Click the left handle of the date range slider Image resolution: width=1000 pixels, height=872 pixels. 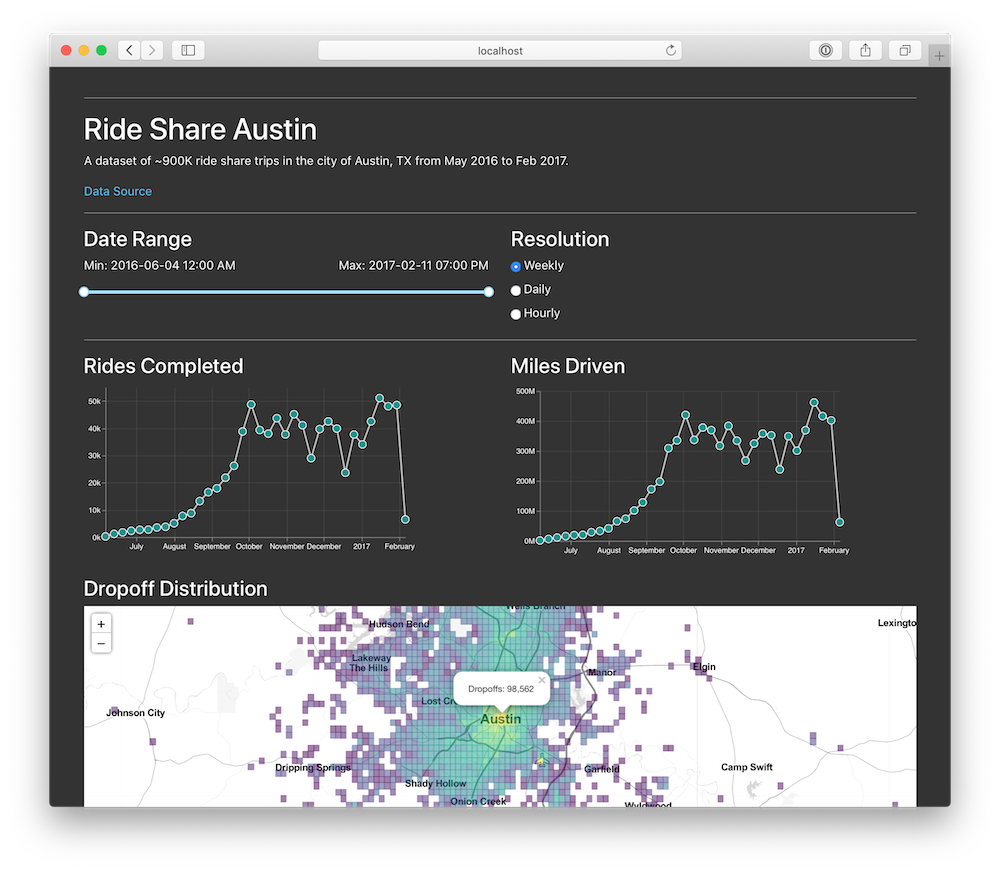coord(85,292)
